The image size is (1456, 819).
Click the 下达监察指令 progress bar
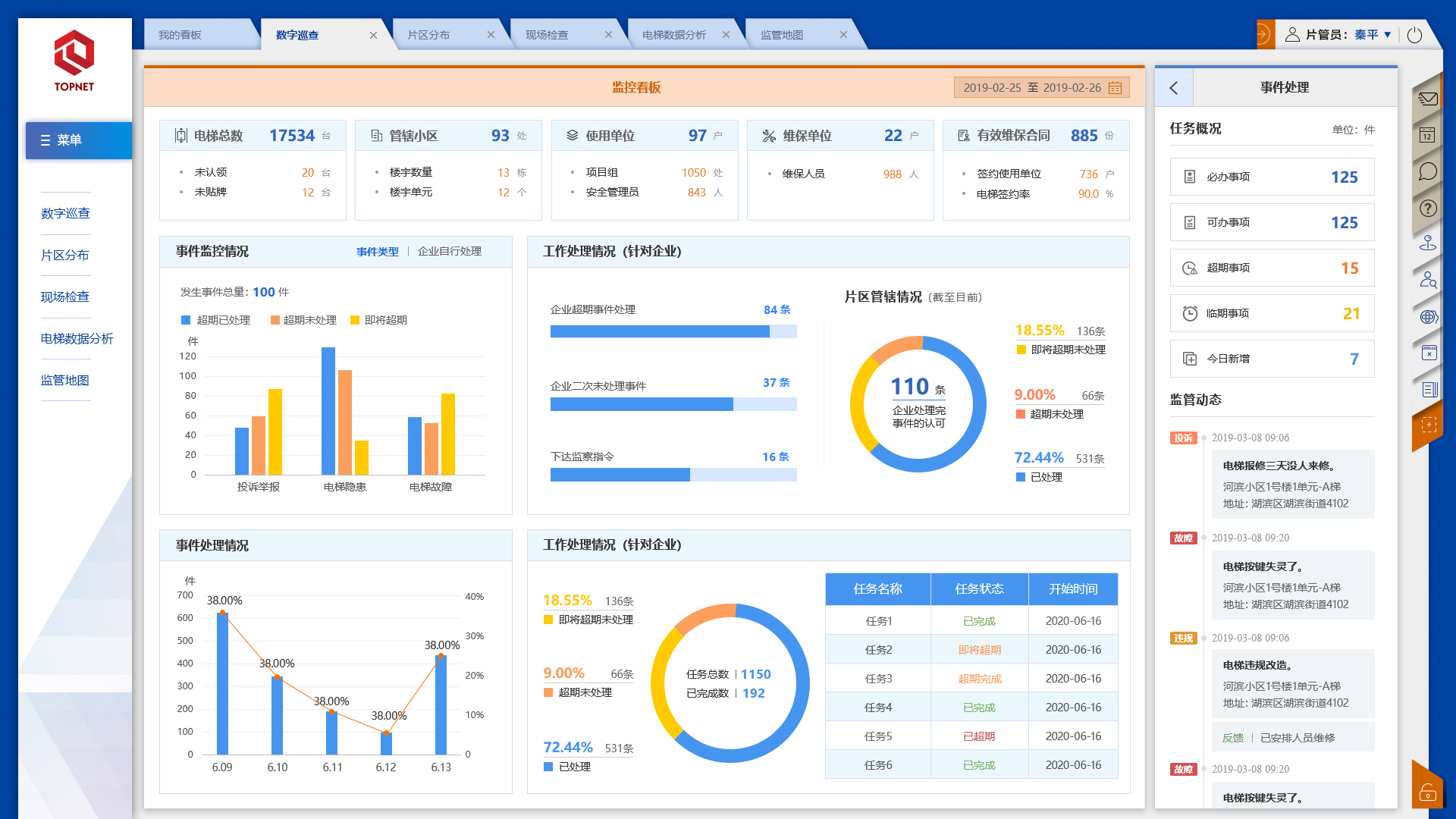[x=673, y=475]
